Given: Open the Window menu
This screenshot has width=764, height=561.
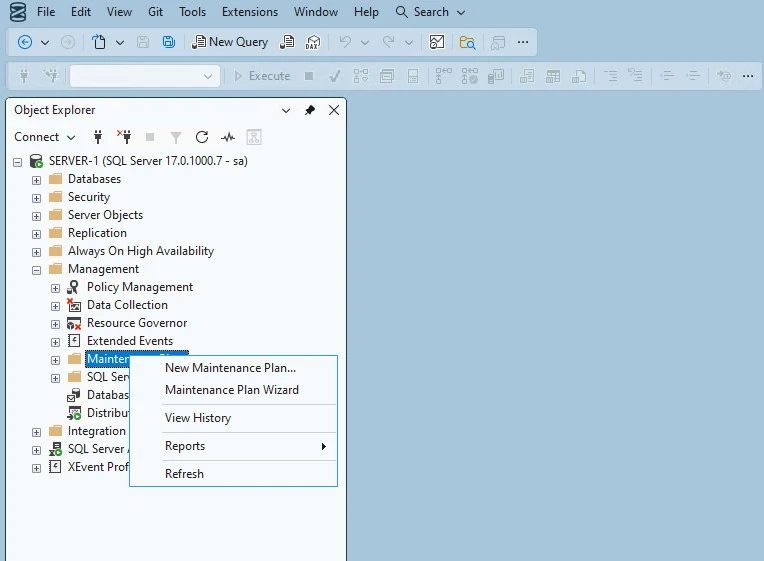Looking at the screenshot, I should point(316,12).
